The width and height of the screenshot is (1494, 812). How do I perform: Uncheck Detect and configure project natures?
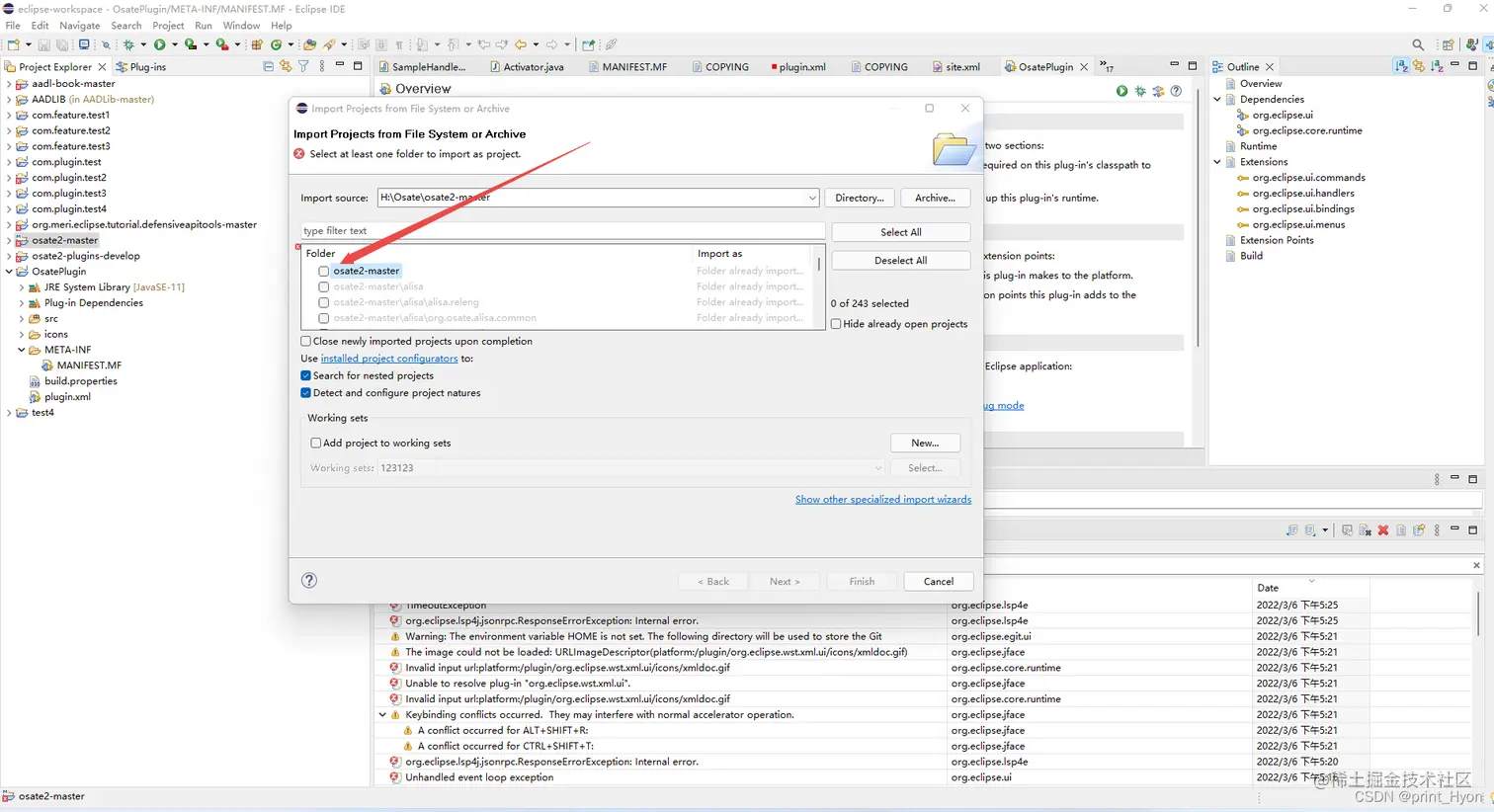pos(306,393)
